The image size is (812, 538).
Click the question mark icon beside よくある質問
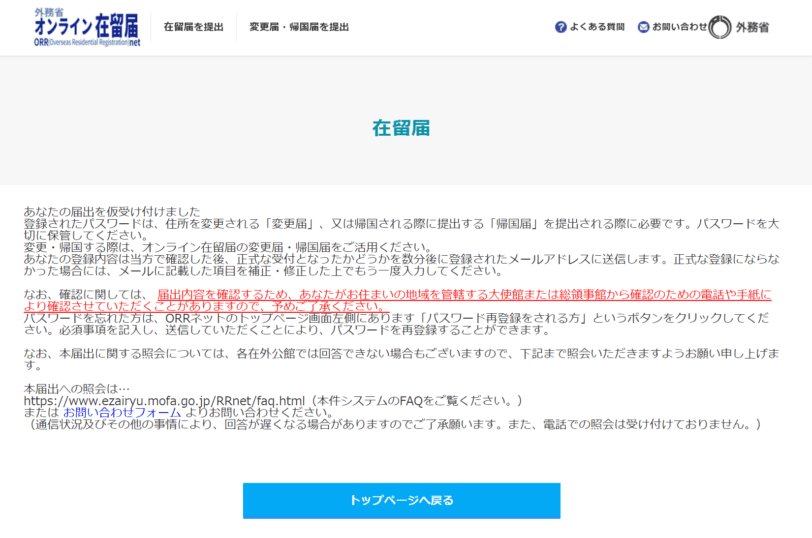[560, 27]
